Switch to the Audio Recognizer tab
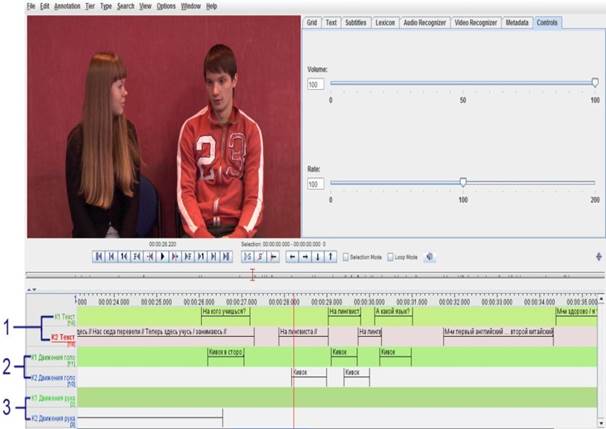Viewport: 606px width, 429px height. (x=425, y=22)
